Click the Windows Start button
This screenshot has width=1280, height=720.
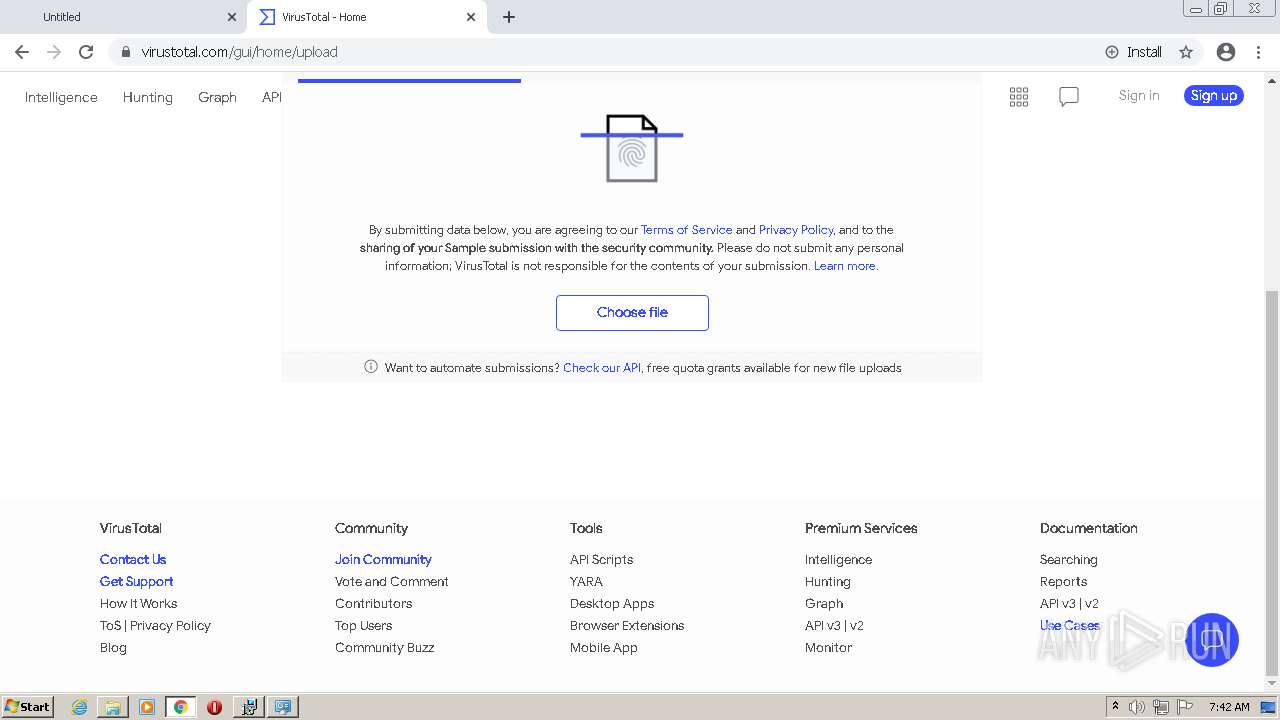[x=27, y=706]
